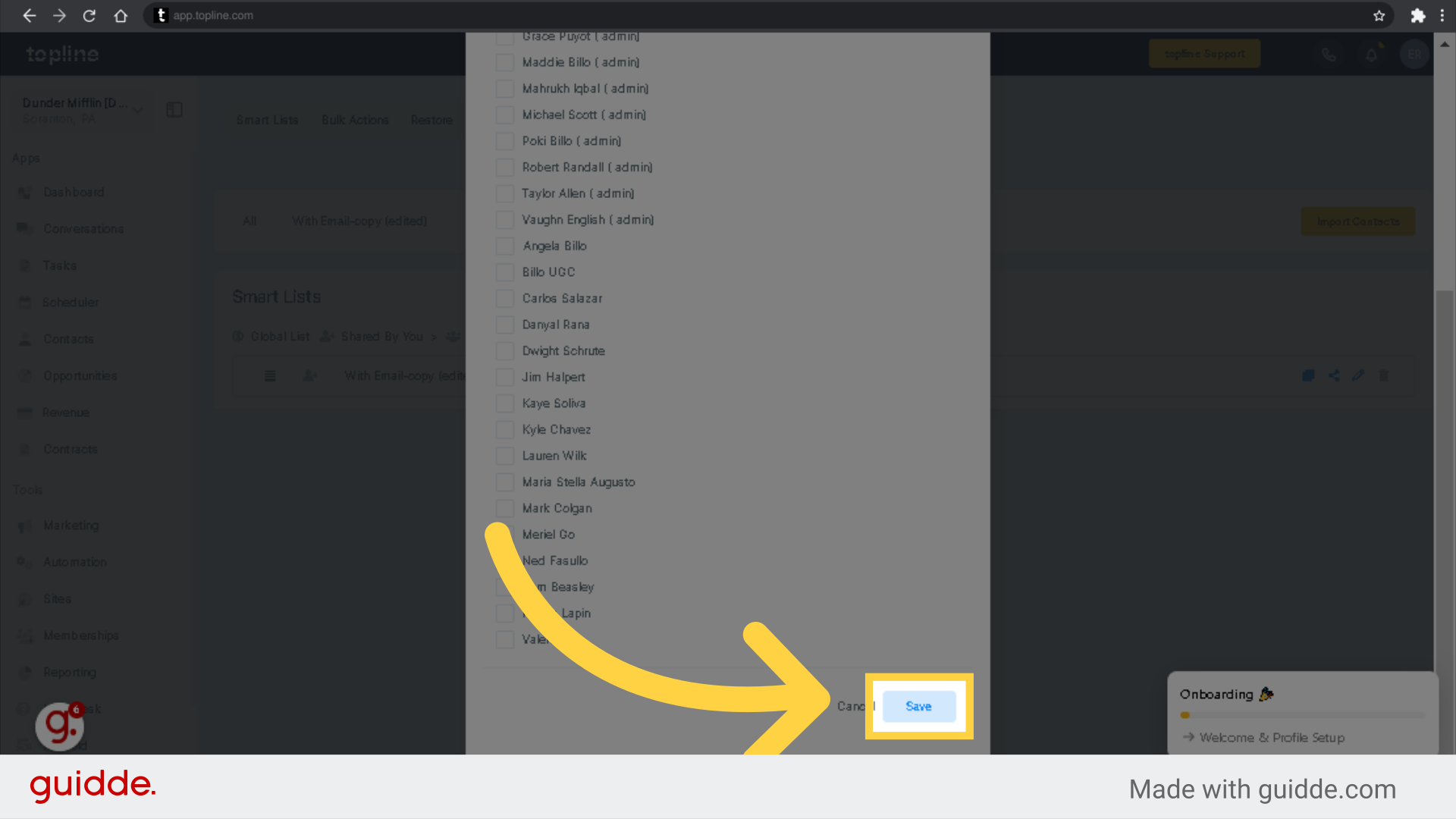1456x819 pixels.
Task: Access Marketing tools
Action: (71, 526)
